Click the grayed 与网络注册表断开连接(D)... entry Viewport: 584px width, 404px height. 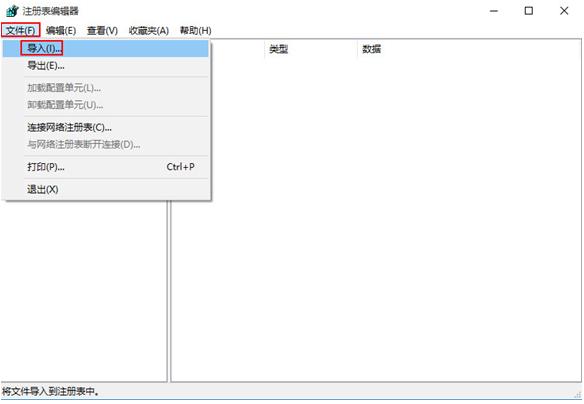(105, 144)
